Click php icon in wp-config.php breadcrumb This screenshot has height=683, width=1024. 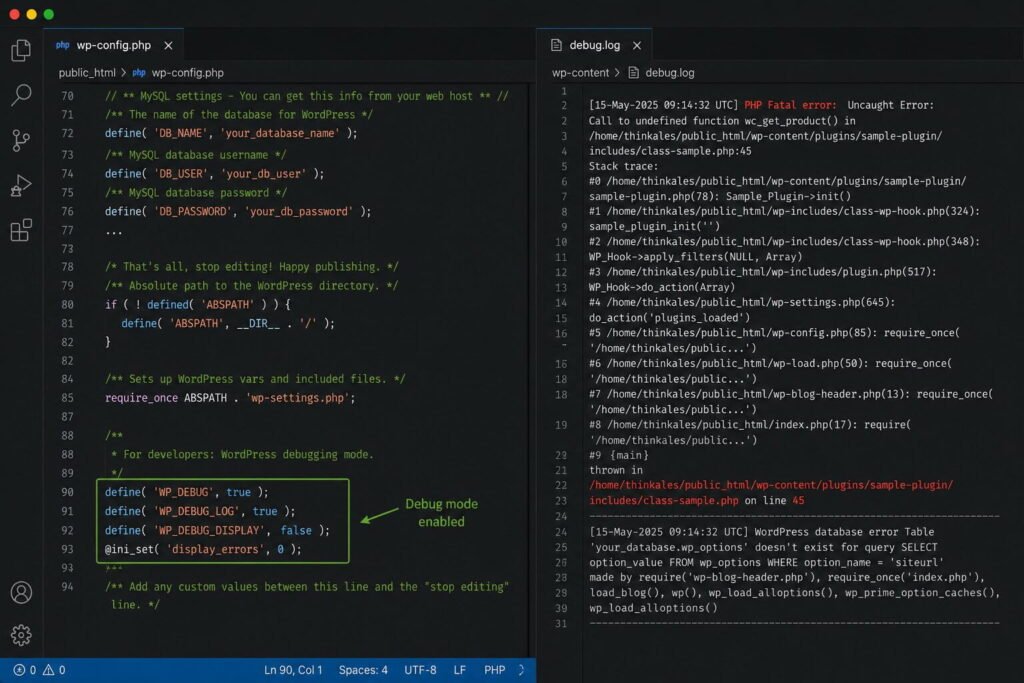139,72
